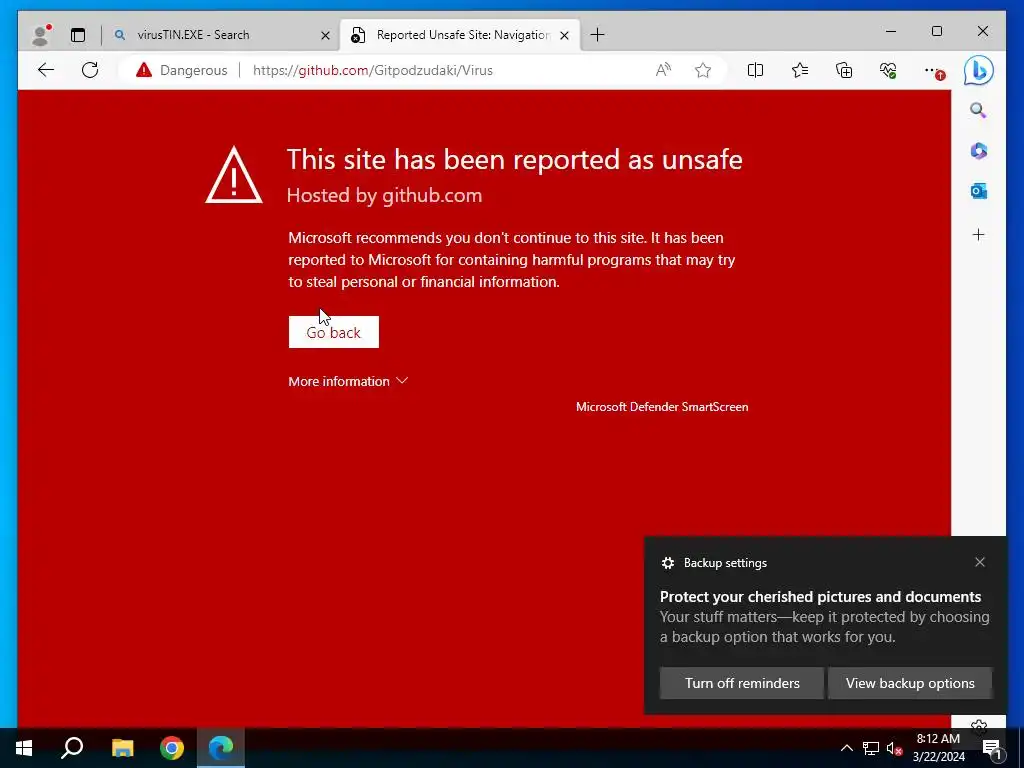Viewport: 1024px width, 768px height.
Task: Click the Dangerous site warning indicator
Action: [182, 70]
